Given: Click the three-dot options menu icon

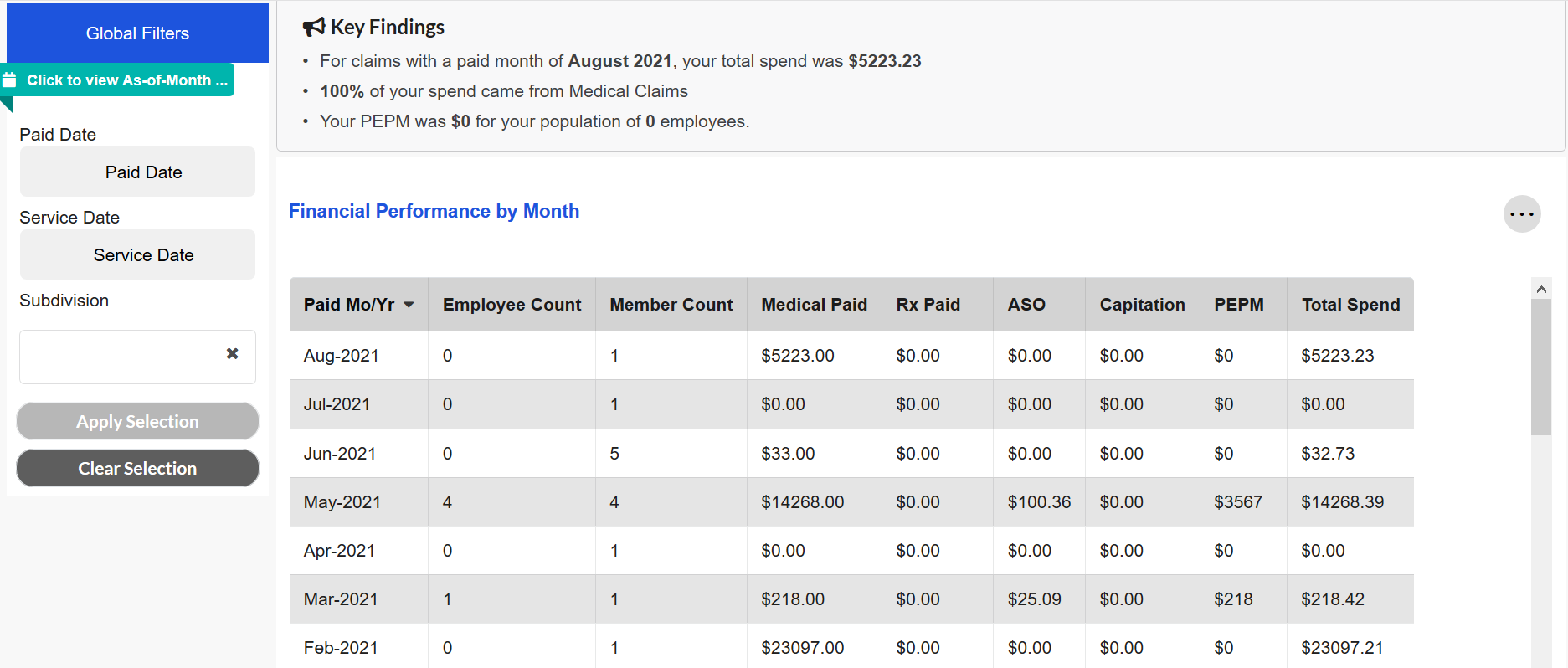Looking at the screenshot, I should coord(1521,214).
